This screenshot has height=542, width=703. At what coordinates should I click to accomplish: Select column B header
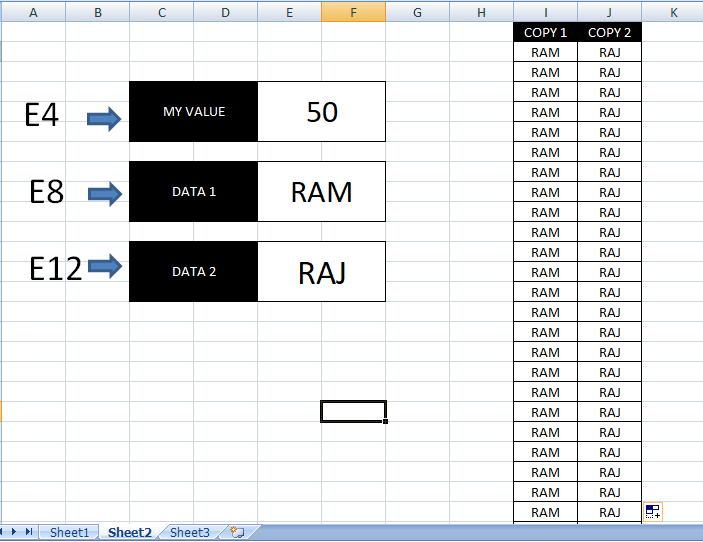97,13
